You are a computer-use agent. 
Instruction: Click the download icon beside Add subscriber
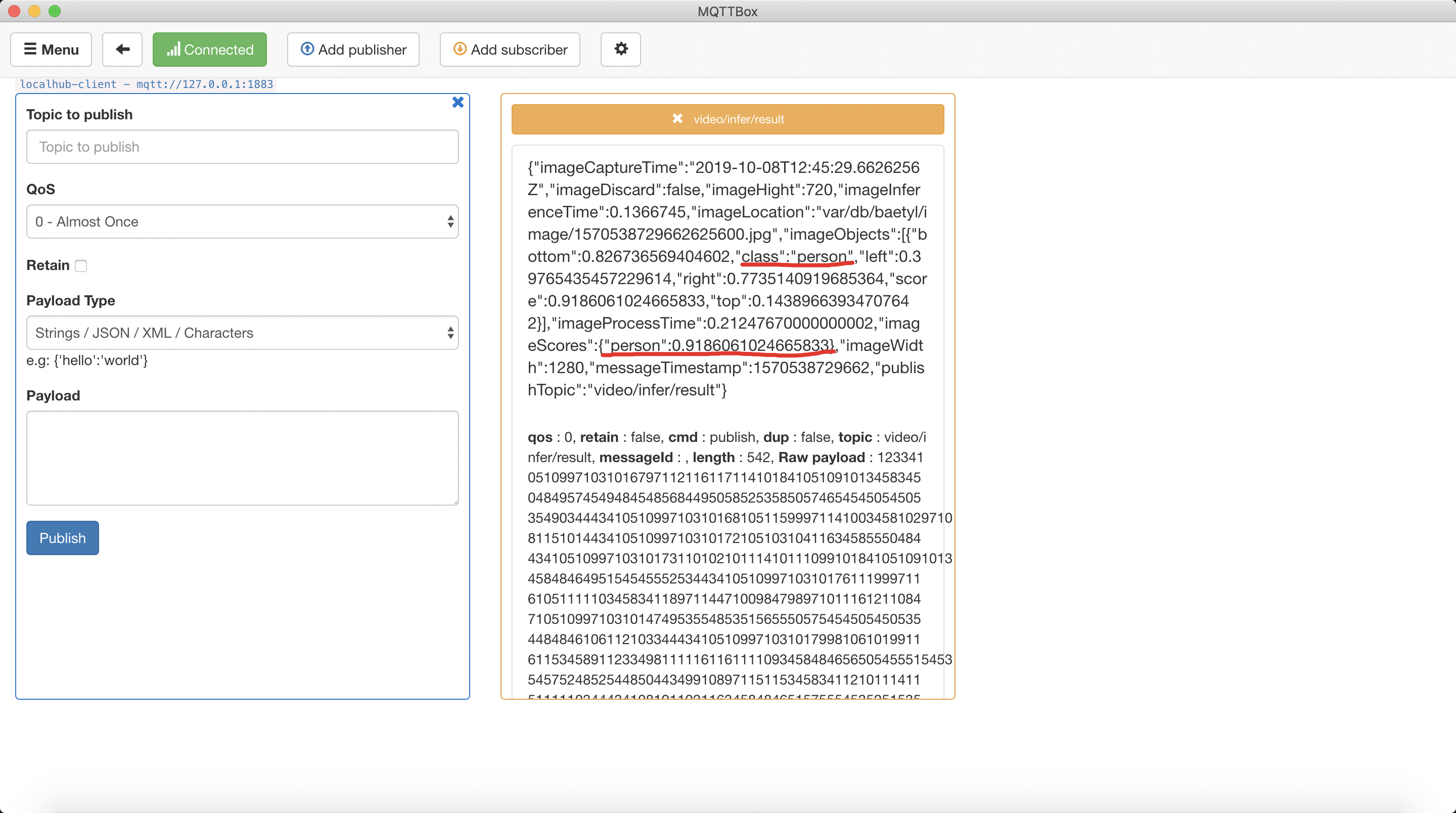pos(460,49)
